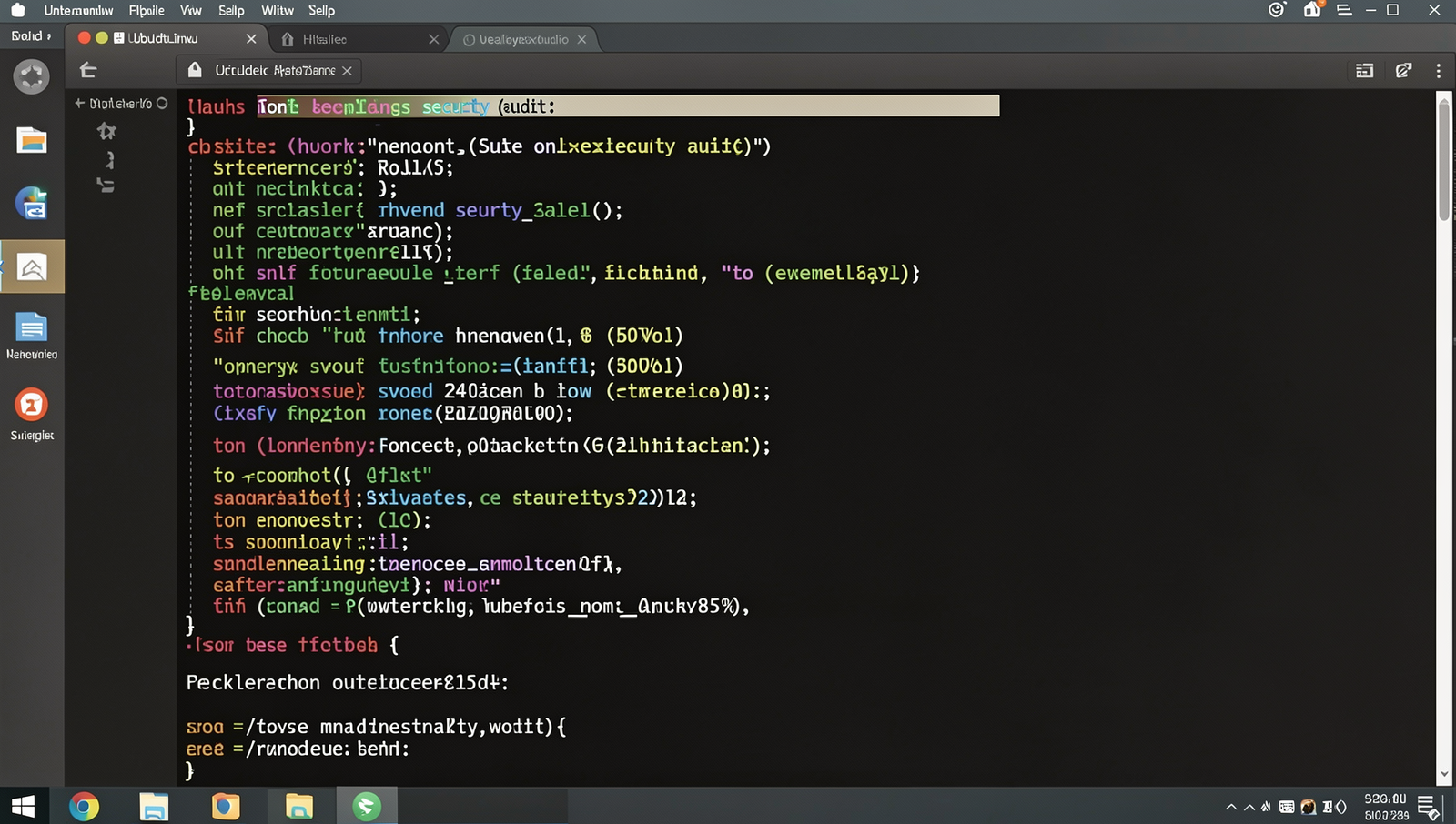1456x824 pixels.
Task: Open the Nenoınlea document icon
Action: (x=32, y=327)
